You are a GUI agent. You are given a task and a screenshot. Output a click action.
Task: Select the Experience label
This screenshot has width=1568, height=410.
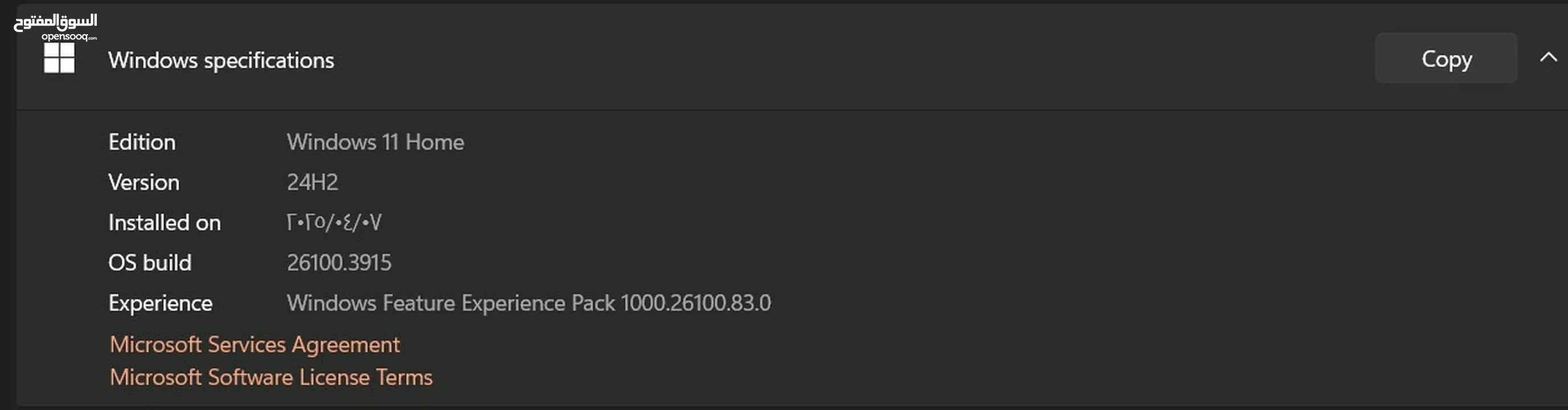point(160,304)
